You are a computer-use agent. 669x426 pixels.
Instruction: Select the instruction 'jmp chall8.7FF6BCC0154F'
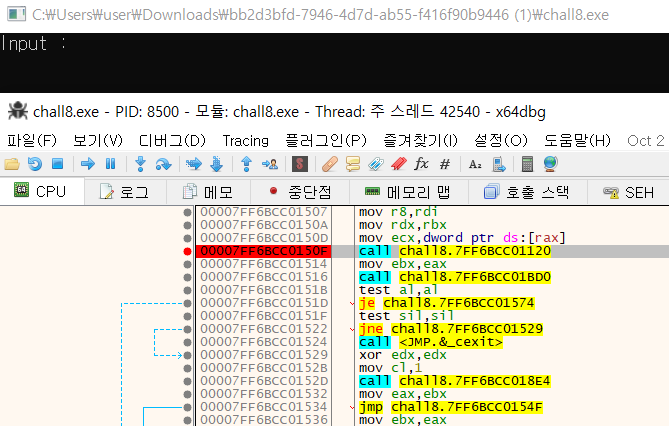click(x=451, y=407)
